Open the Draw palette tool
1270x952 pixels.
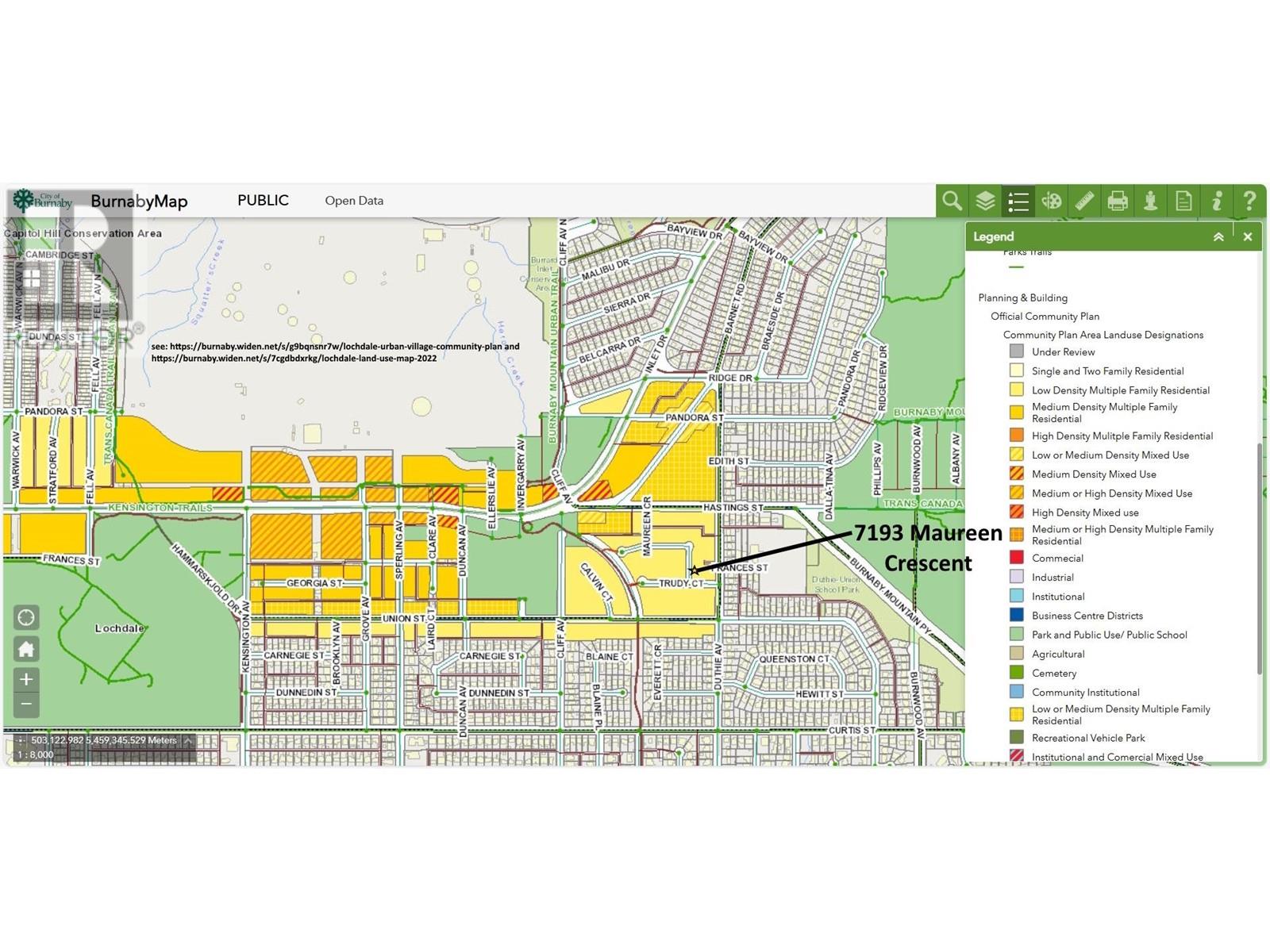[1052, 202]
